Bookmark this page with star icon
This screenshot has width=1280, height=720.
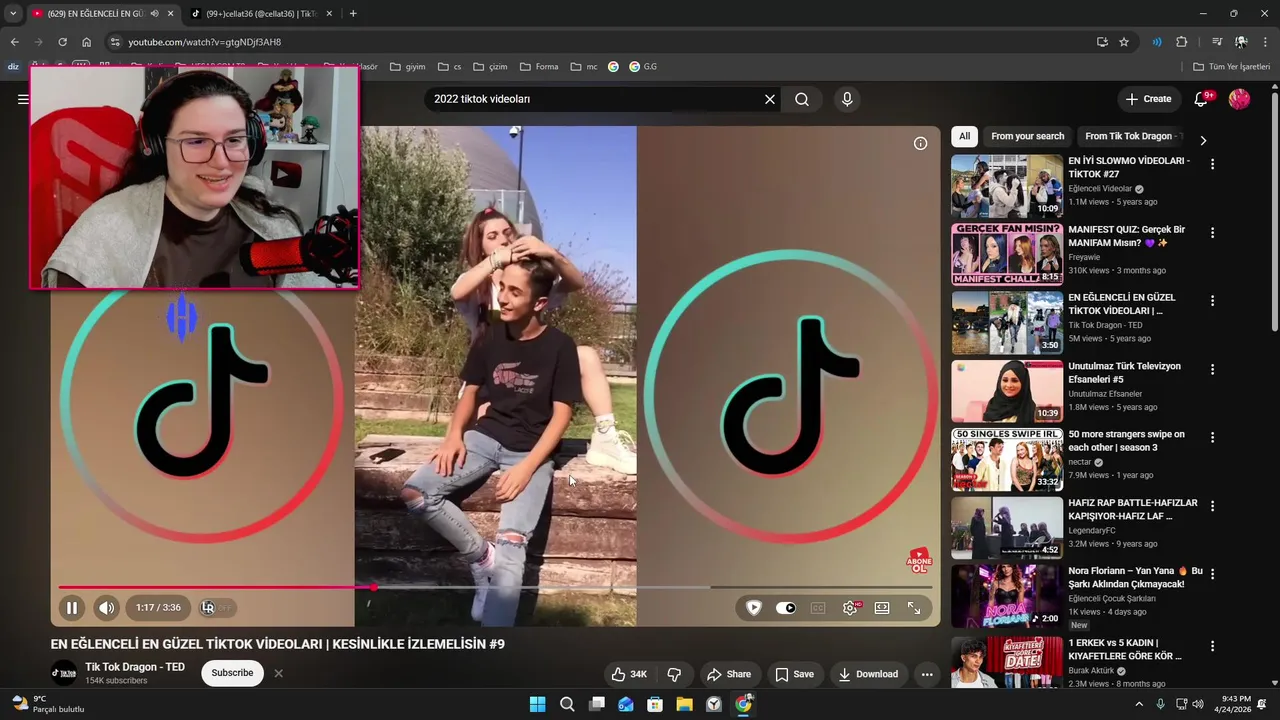pyautogui.click(x=1124, y=42)
